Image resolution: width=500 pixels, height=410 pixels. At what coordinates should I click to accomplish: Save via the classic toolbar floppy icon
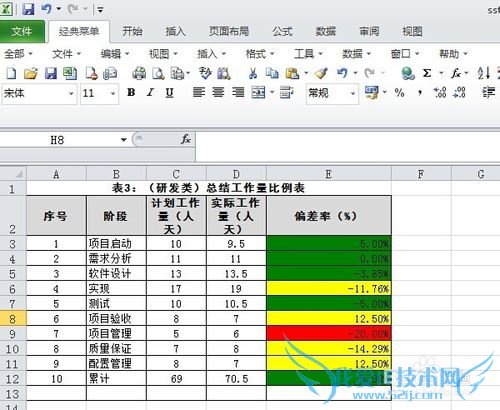pos(51,73)
